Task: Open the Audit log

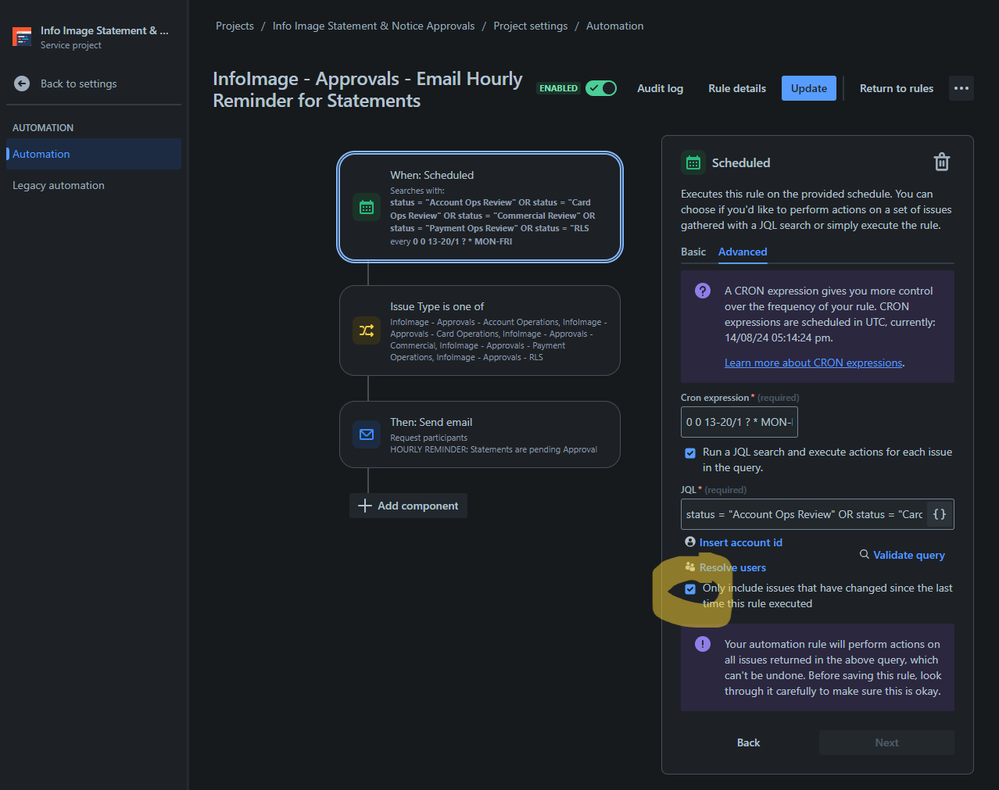Action: (x=660, y=89)
